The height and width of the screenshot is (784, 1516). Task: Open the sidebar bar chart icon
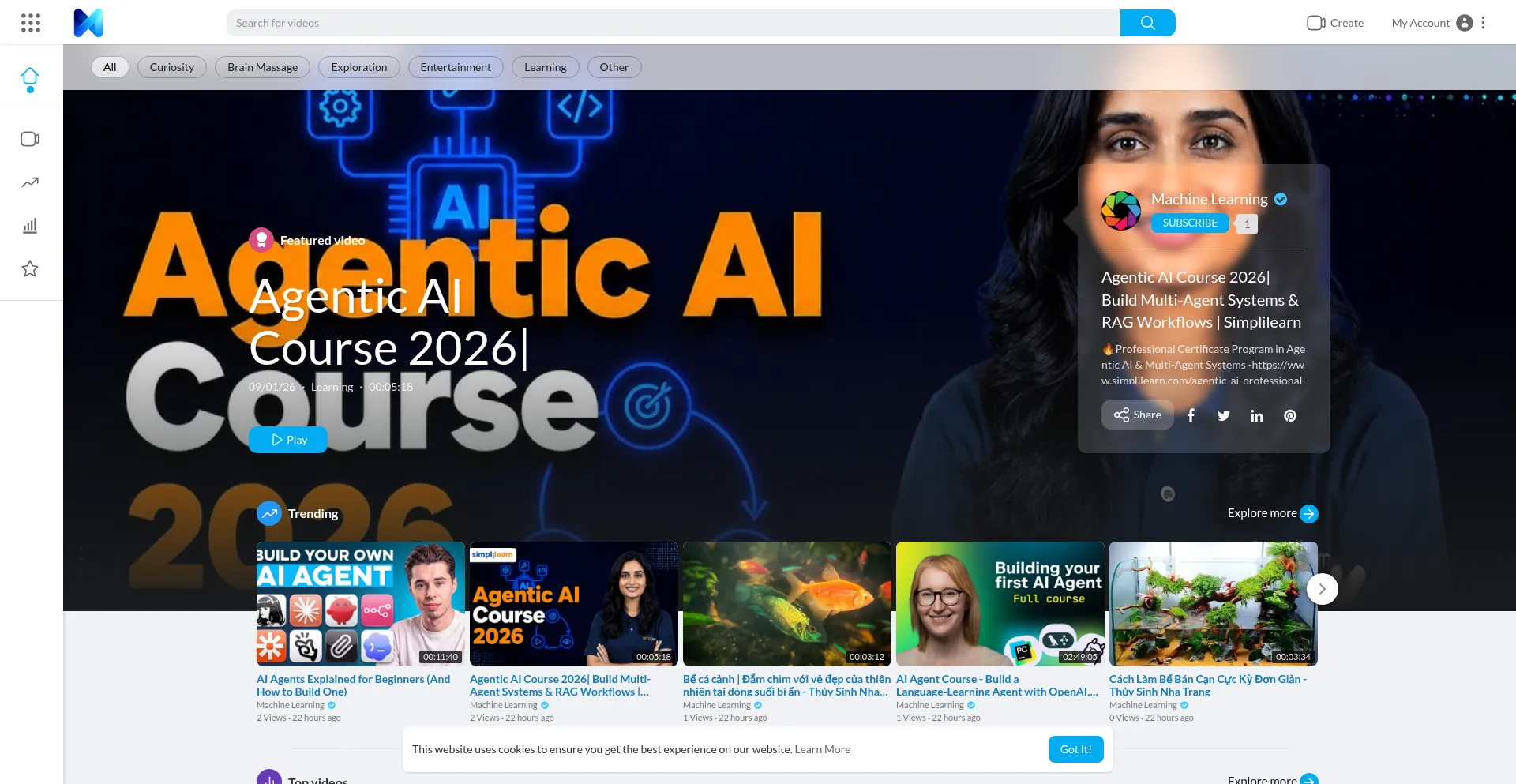click(x=30, y=226)
